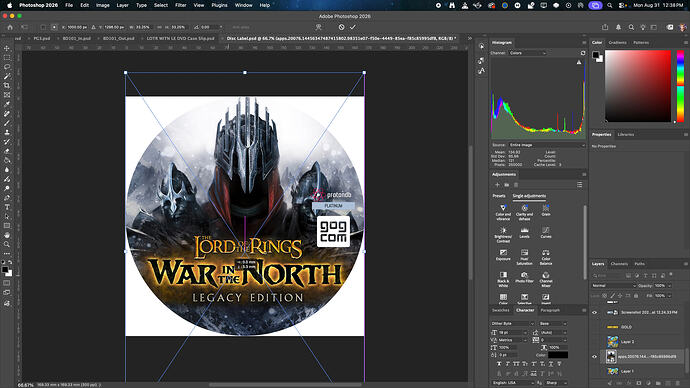Switch to Presets in Adjustments panel
This screenshot has height=388, width=690.
click(499, 196)
